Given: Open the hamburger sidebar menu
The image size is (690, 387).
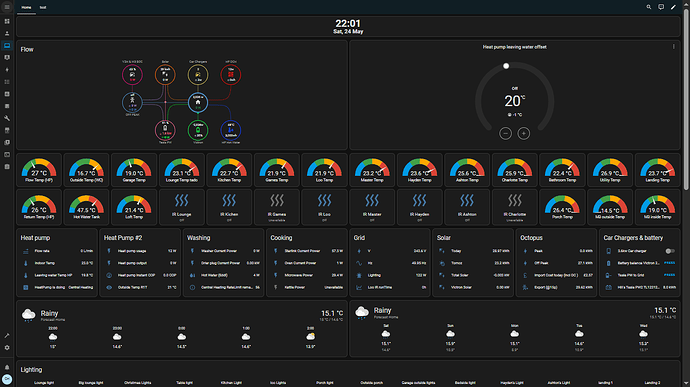Looking at the screenshot, I should tap(7, 7).
